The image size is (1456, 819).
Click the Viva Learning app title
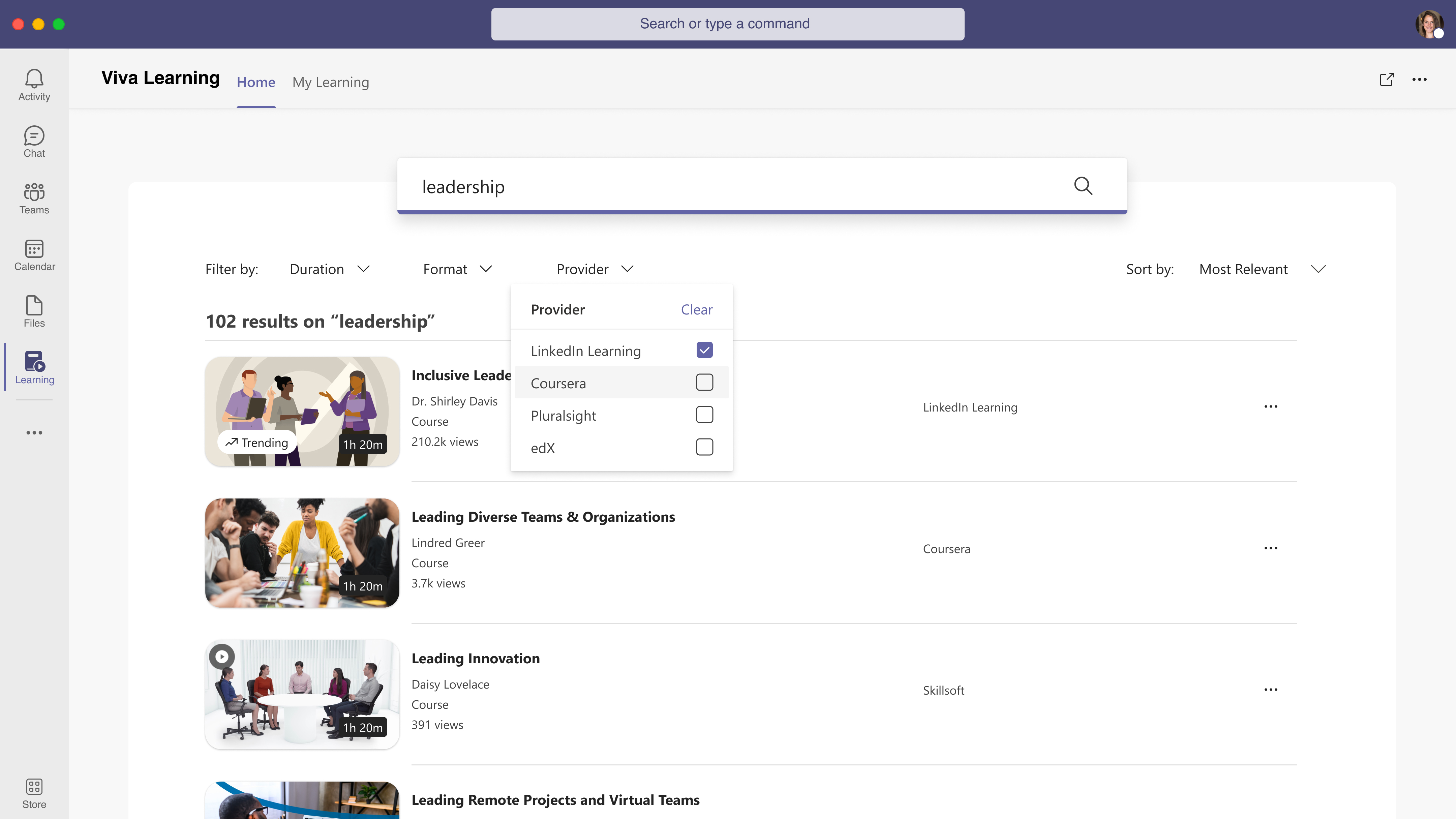(x=160, y=78)
